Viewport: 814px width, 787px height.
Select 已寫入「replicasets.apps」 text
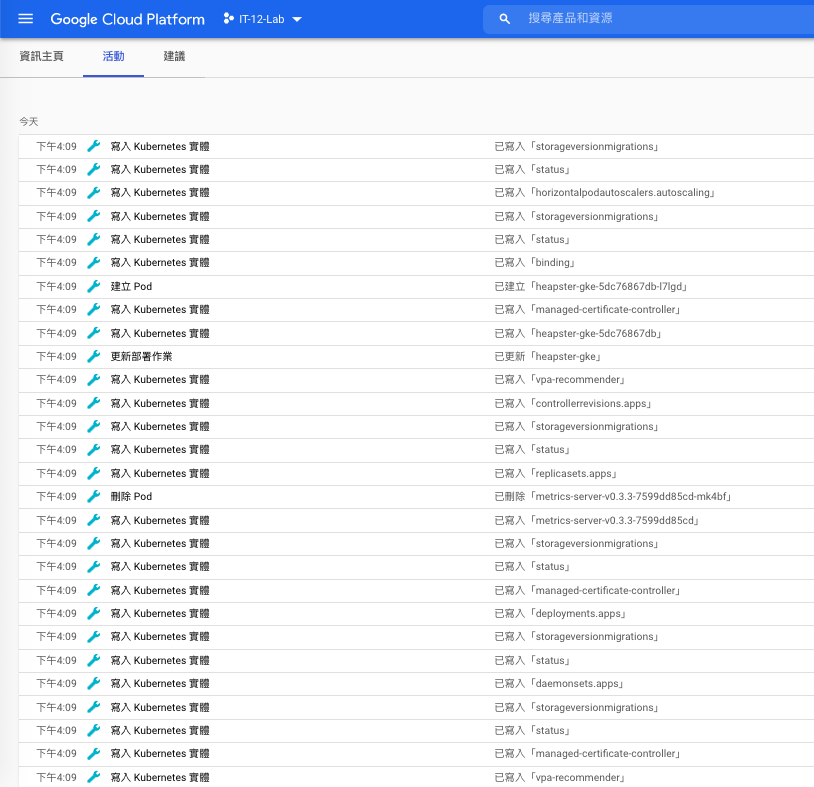tap(555, 473)
